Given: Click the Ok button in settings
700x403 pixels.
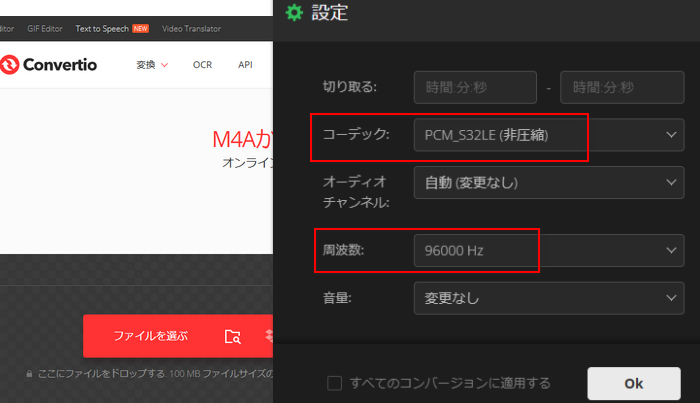Looking at the screenshot, I should coord(634,383).
